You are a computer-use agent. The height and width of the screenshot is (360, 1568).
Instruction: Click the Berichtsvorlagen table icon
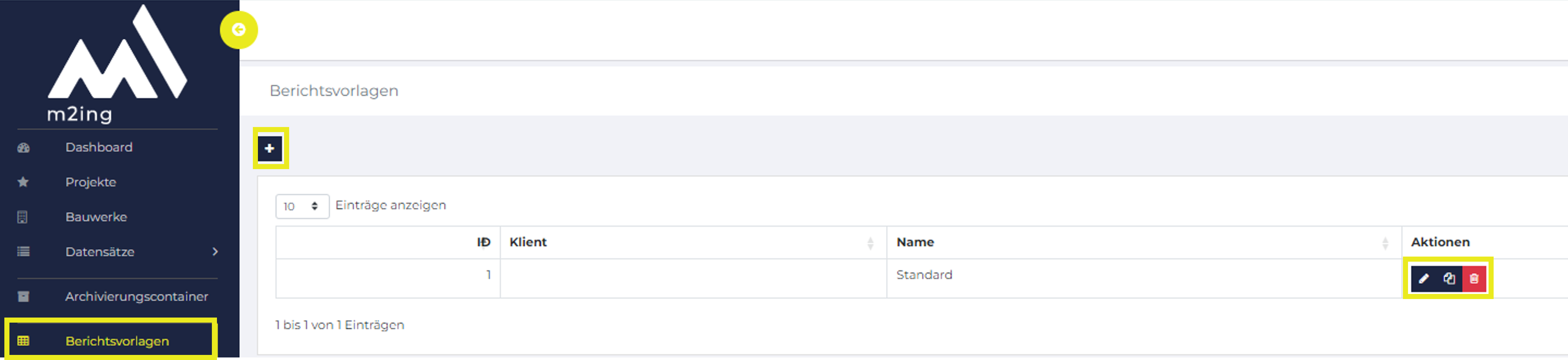pyautogui.click(x=23, y=341)
